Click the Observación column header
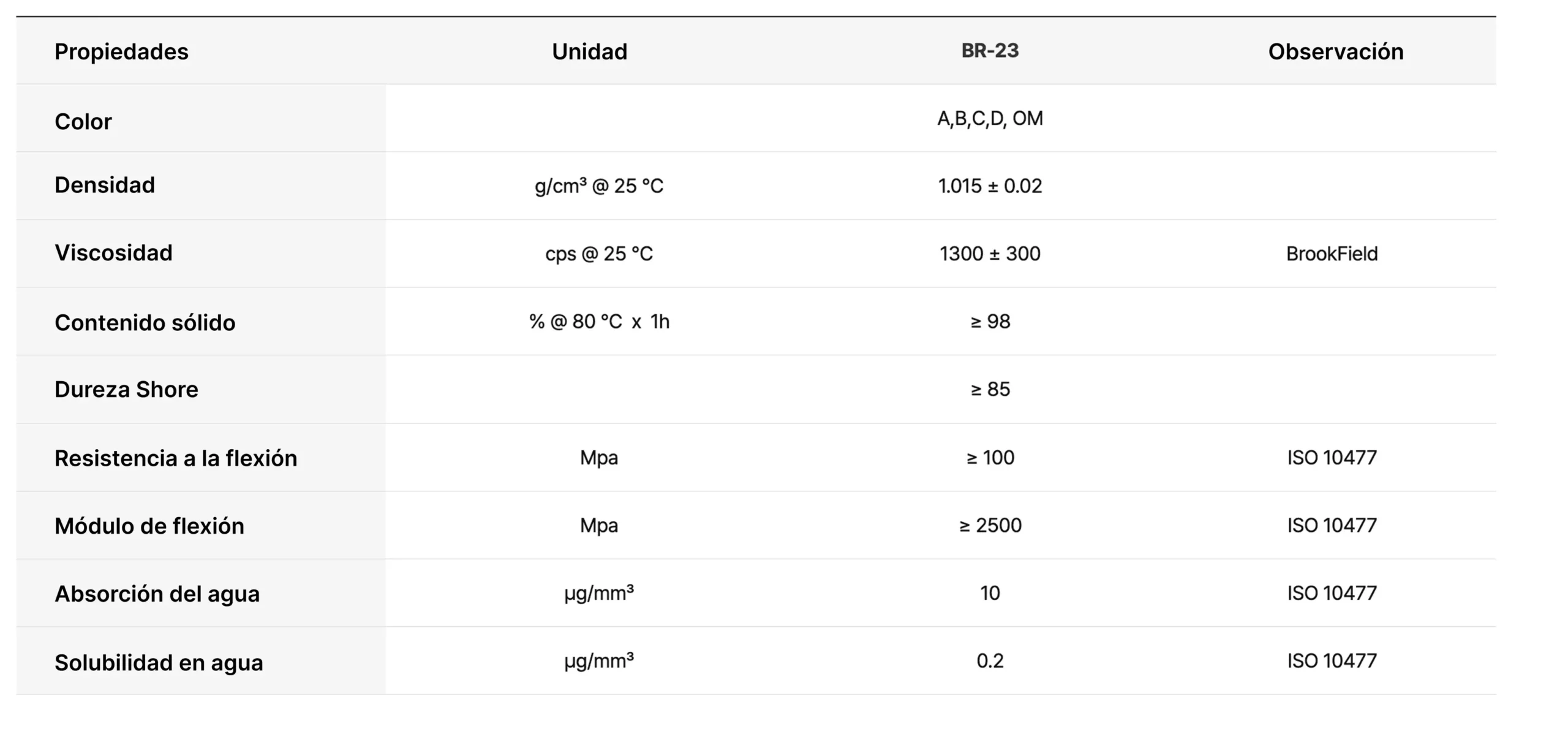This screenshot has width=1568, height=750. click(1335, 52)
